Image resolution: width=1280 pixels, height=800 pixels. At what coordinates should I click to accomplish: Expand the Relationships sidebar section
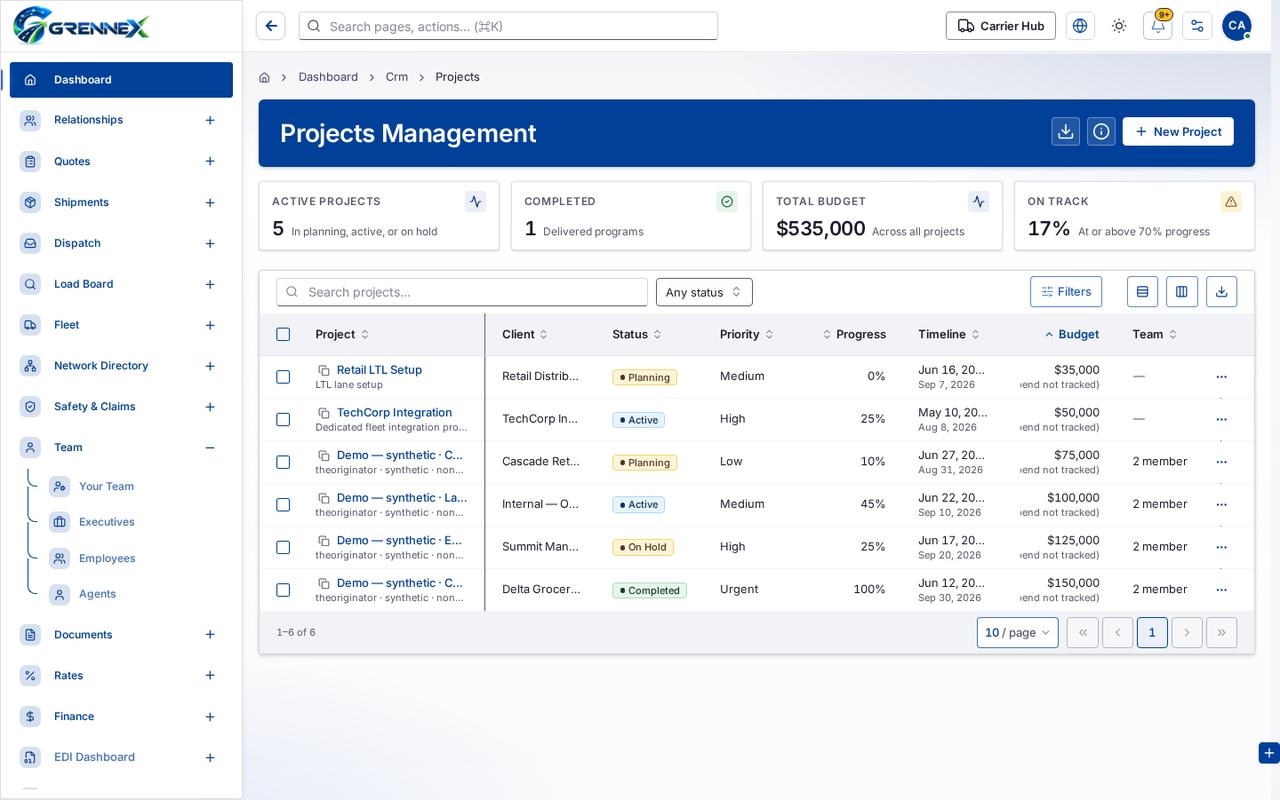click(x=210, y=120)
